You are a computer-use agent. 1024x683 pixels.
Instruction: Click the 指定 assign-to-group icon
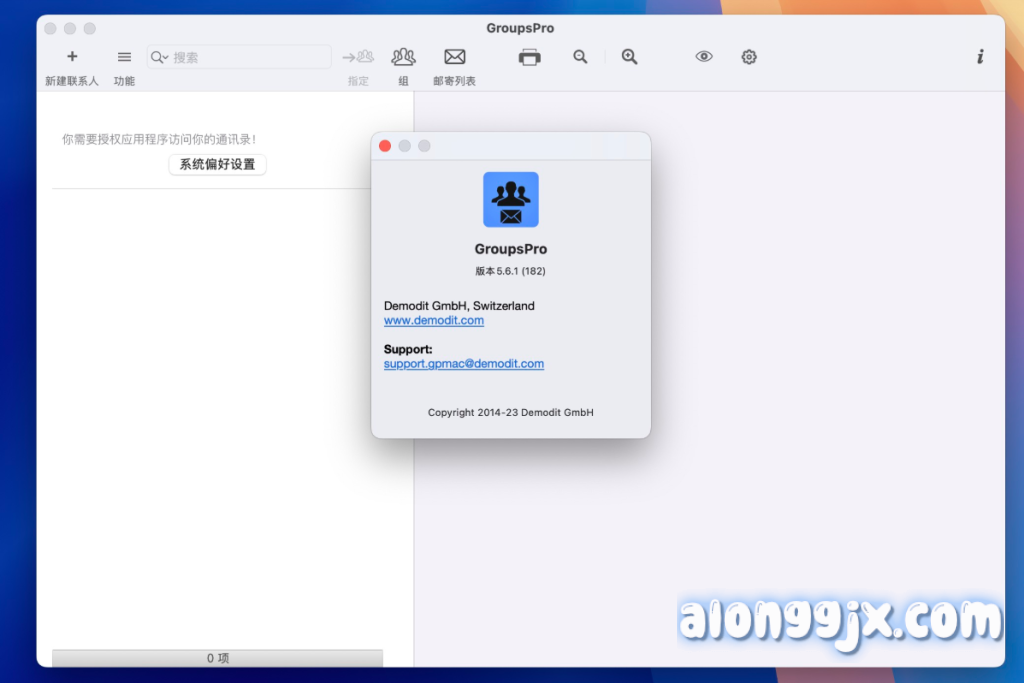[x=358, y=57]
